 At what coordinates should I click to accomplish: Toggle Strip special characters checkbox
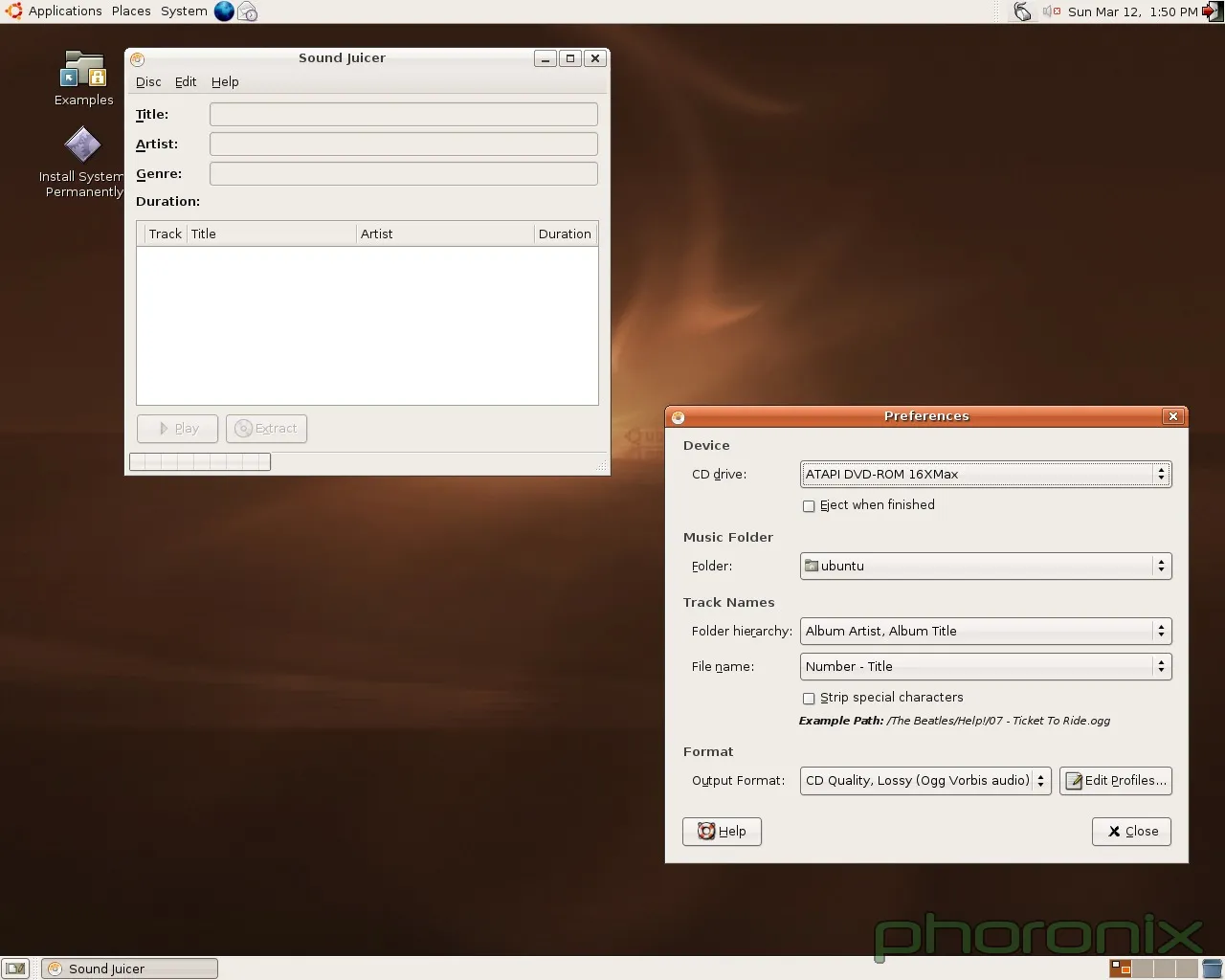[809, 699]
